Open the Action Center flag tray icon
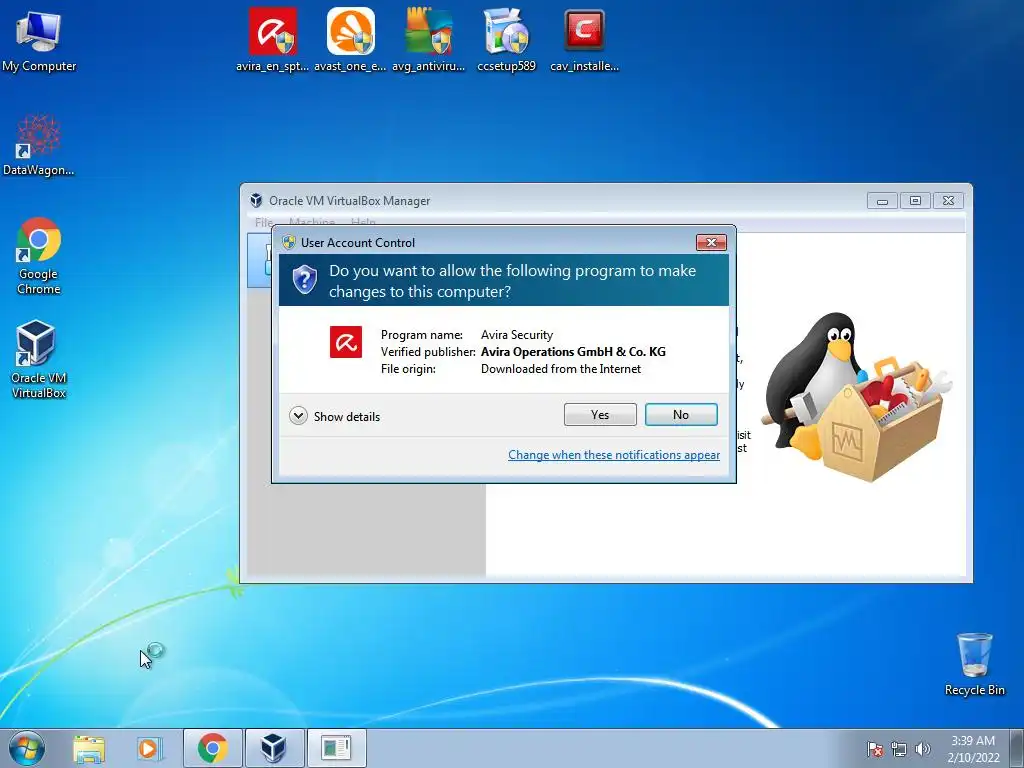This screenshot has height=768, width=1024. click(x=875, y=749)
